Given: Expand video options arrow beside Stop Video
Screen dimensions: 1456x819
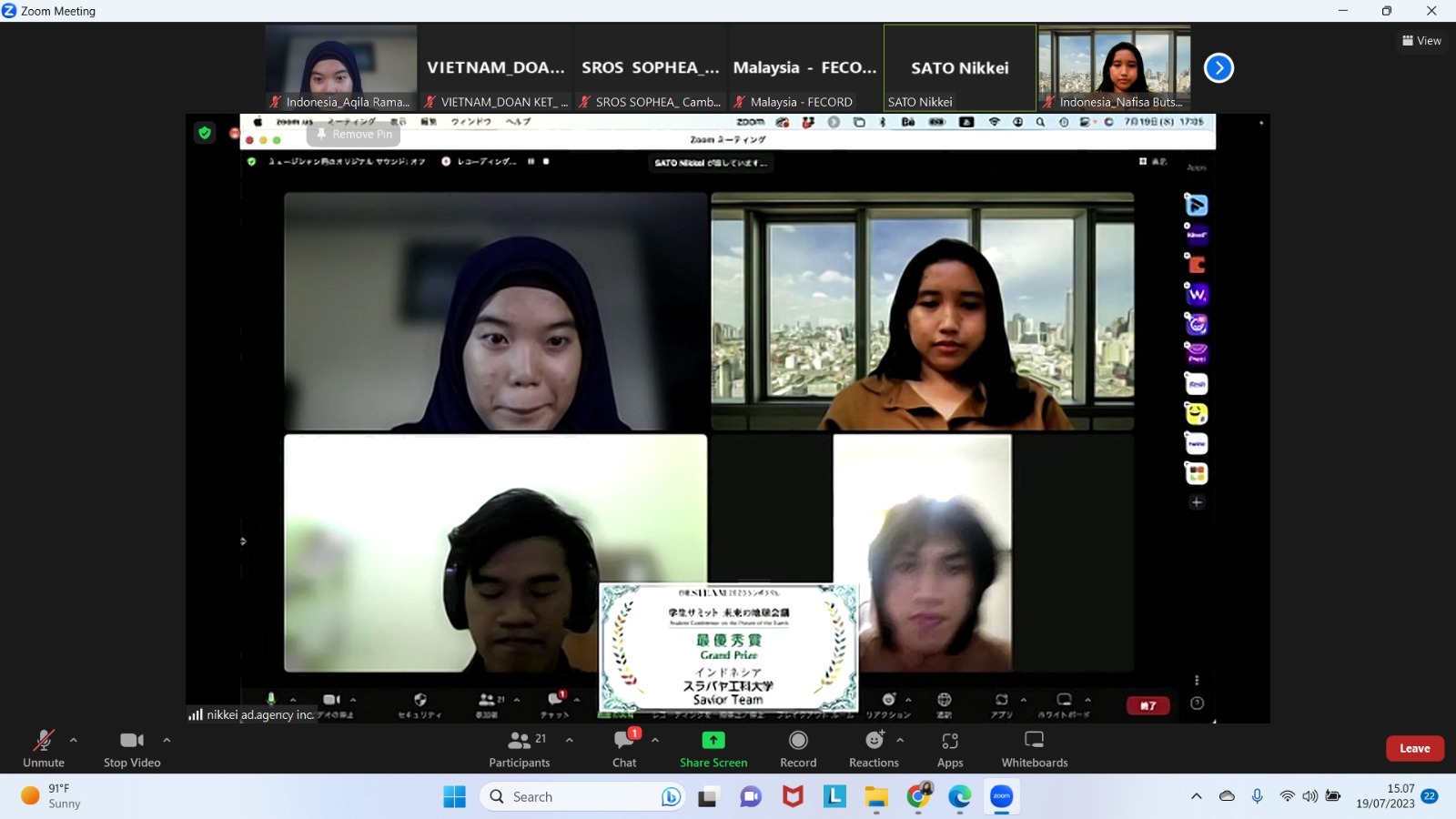Looking at the screenshot, I should pyautogui.click(x=167, y=740).
